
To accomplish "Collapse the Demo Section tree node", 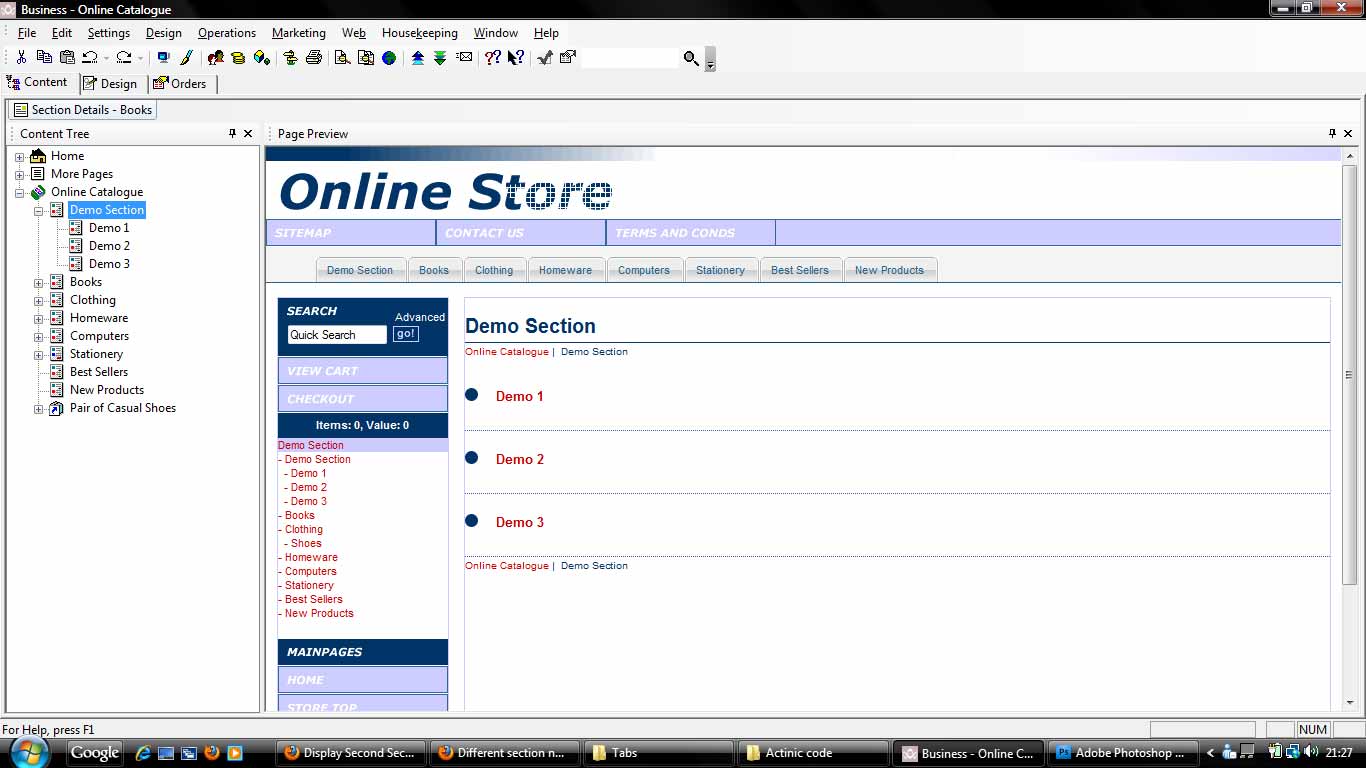I will pyautogui.click(x=39, y=210).
